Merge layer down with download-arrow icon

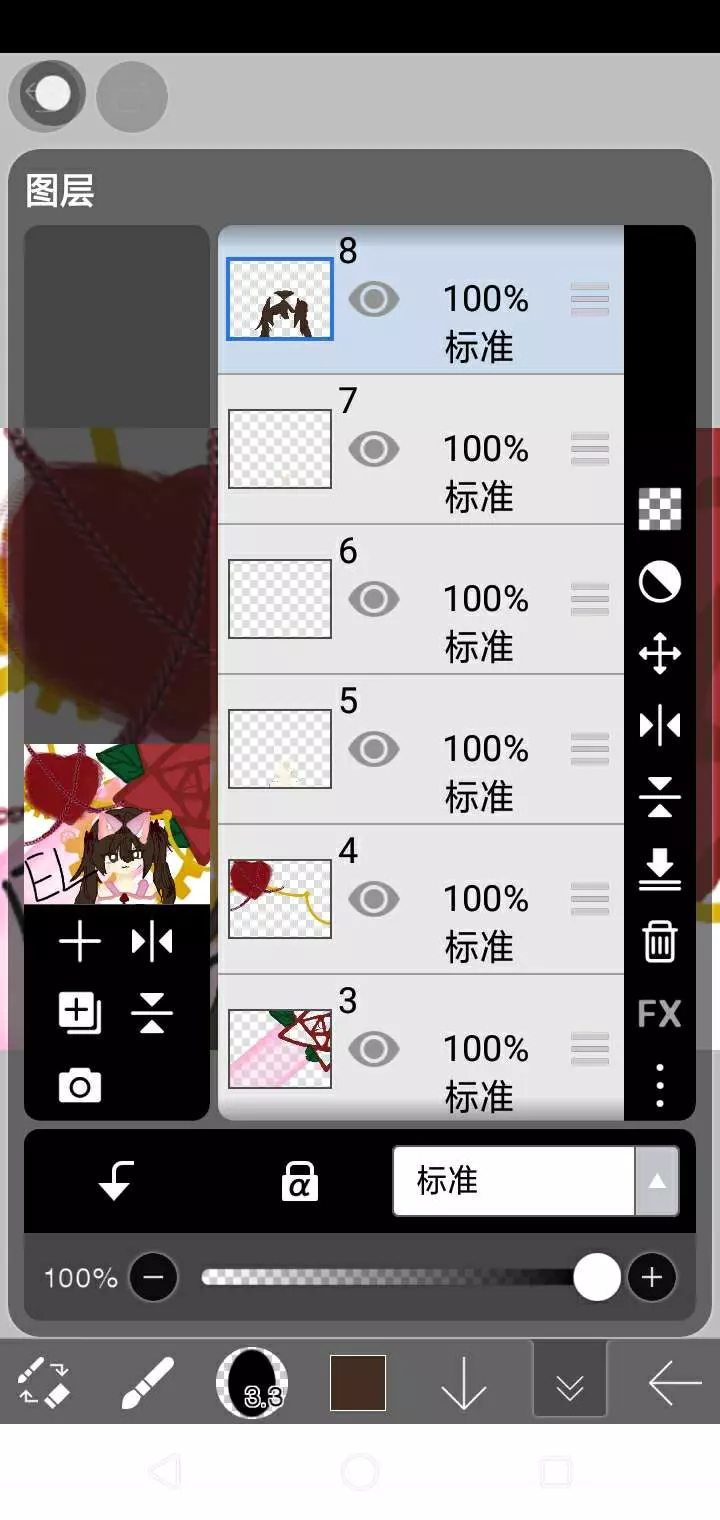660,869
